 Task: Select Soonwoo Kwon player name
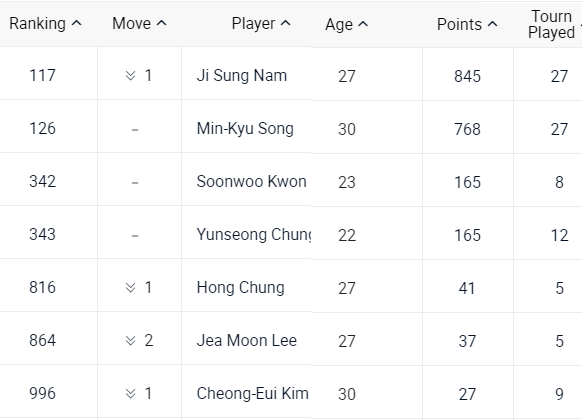(251, 182)
